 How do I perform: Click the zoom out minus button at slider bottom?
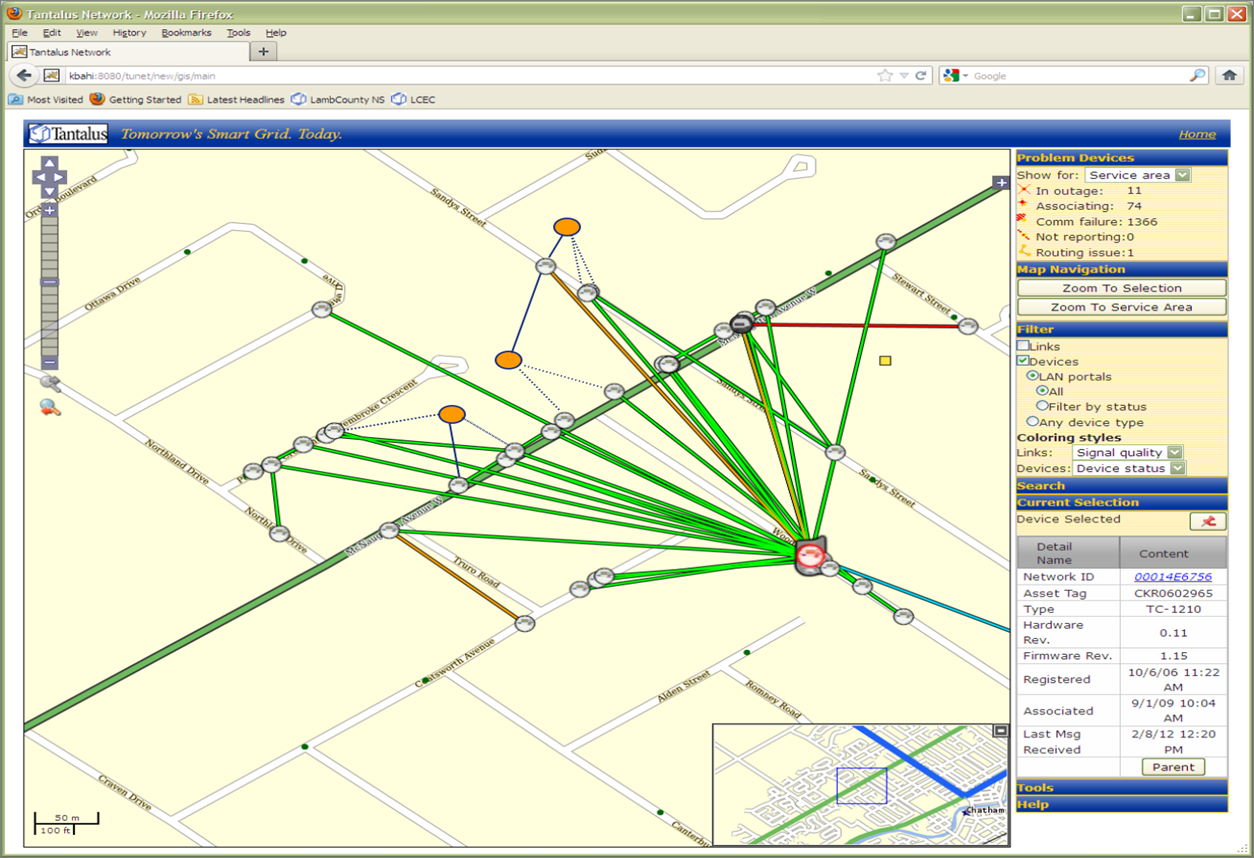[49, 363]
